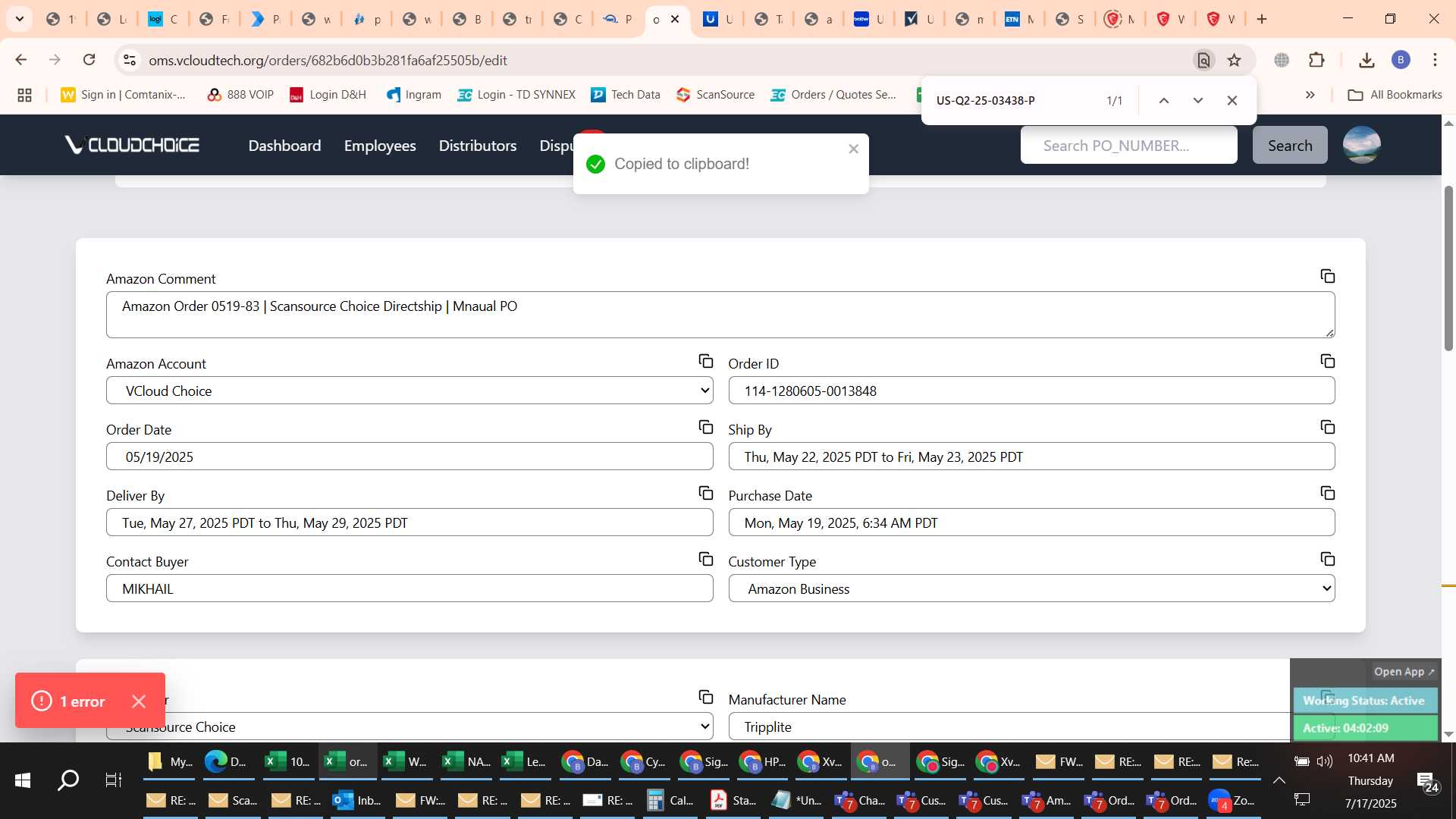Open the Dashboard nav item
The image size is (1456, 819).
284,146
